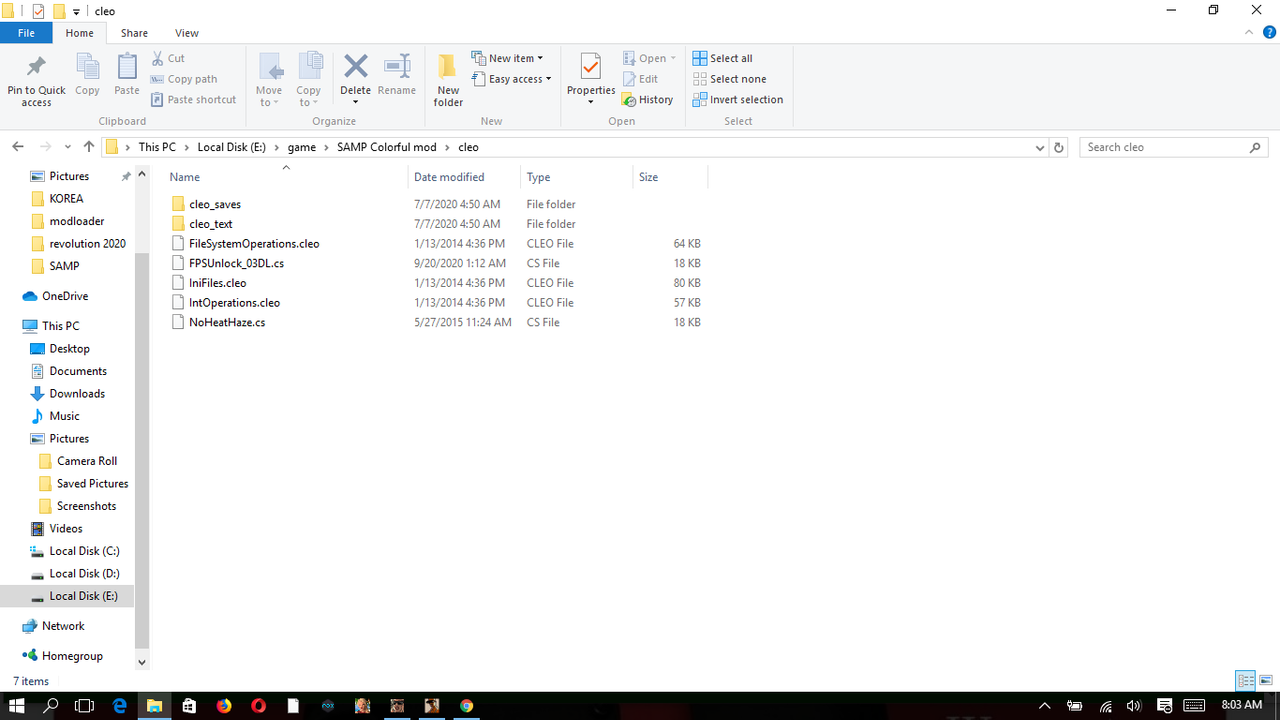Open the File tab
1280x720 pixels.
coord(26,33)
